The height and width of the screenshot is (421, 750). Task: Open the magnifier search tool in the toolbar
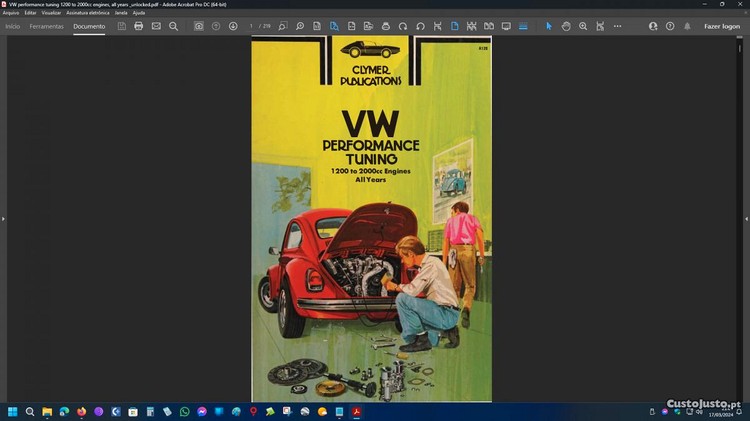[x=173, y=26]
